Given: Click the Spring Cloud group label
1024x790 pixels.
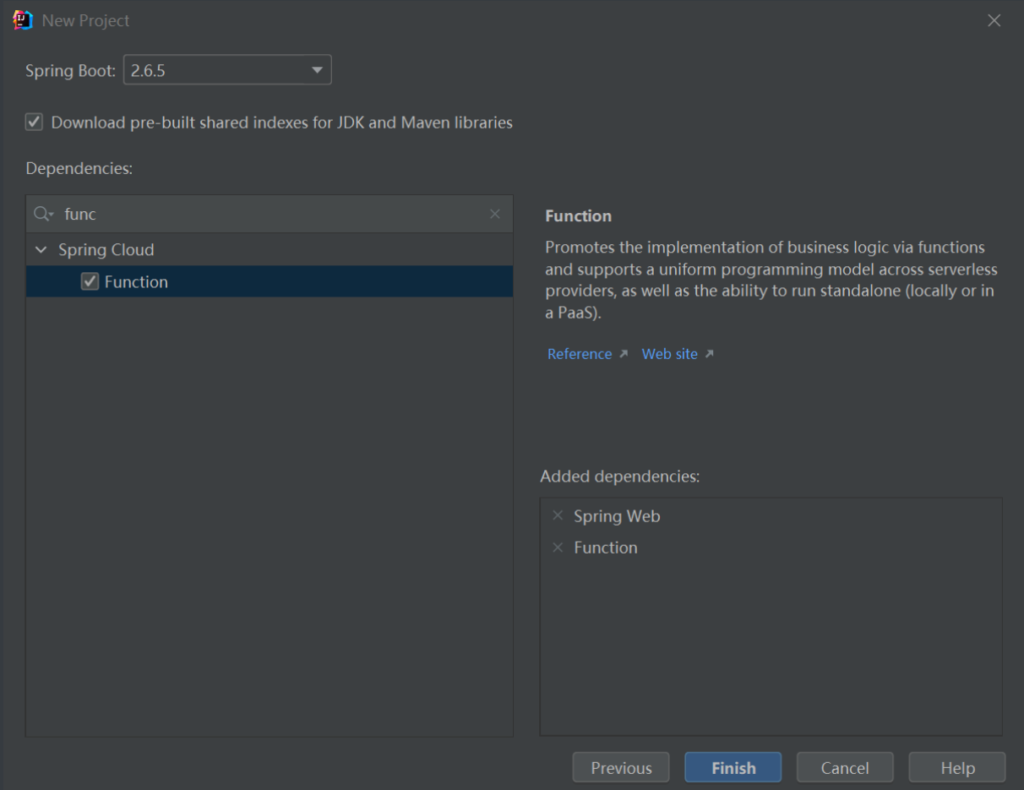Looking at the screenshot, I should (106, 249).
